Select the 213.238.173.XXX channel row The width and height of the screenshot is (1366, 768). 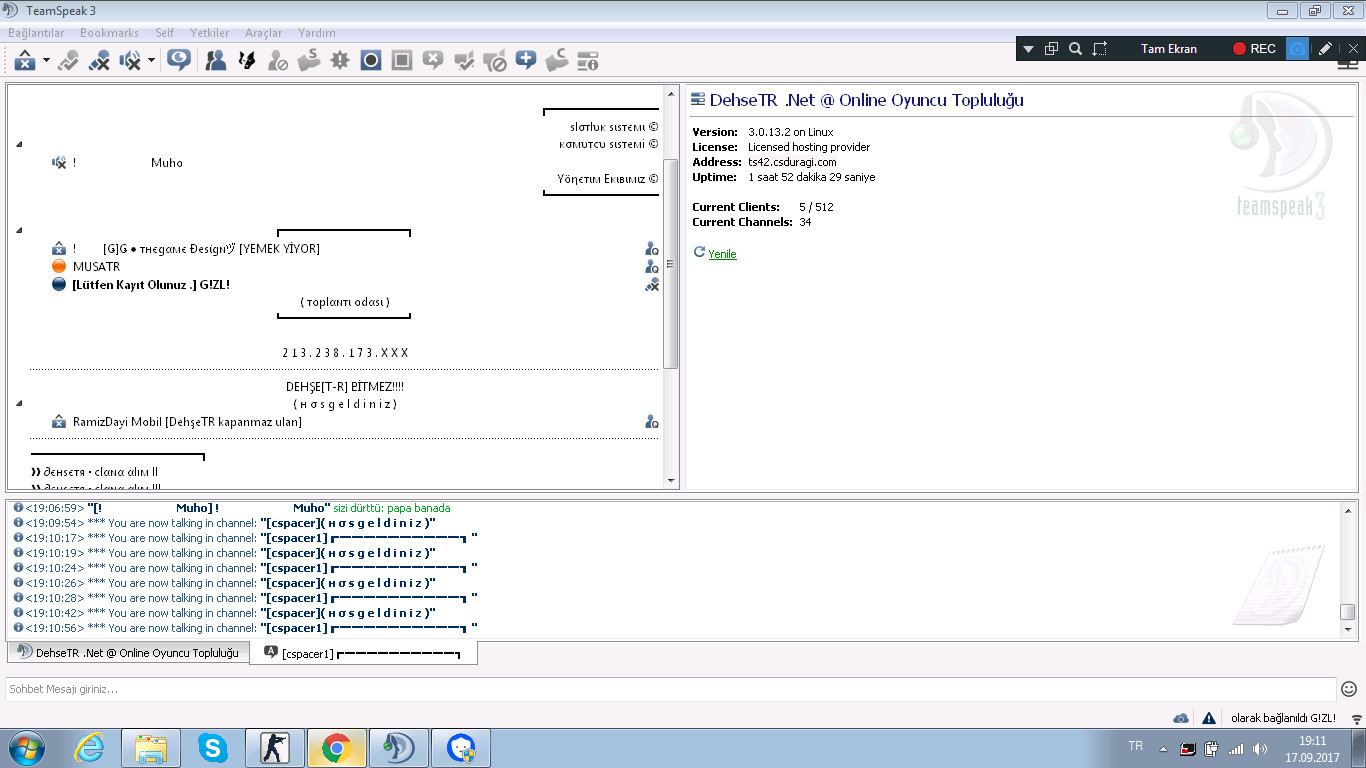345,353
